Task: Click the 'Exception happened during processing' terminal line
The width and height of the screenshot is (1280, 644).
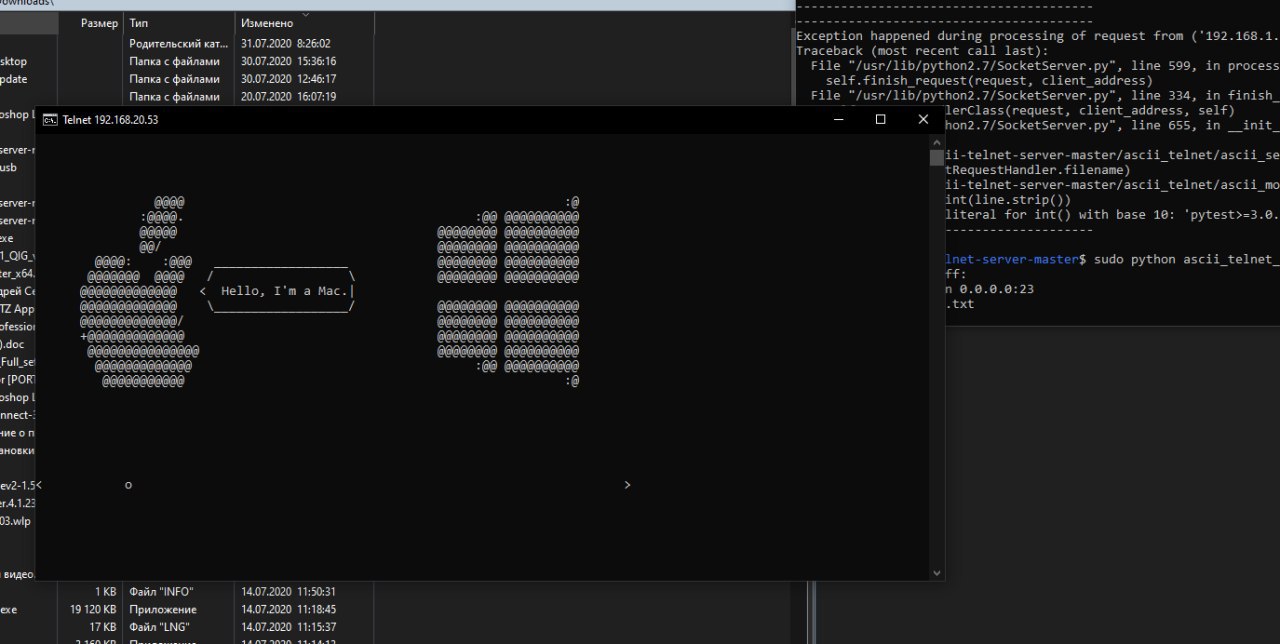Action: click(1038, 36)
